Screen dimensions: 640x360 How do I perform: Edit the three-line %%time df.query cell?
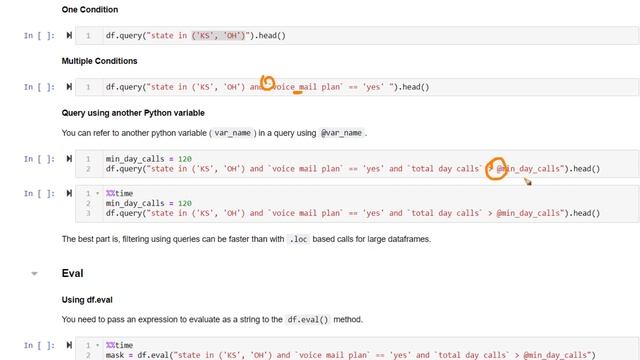tap(357, 203)
